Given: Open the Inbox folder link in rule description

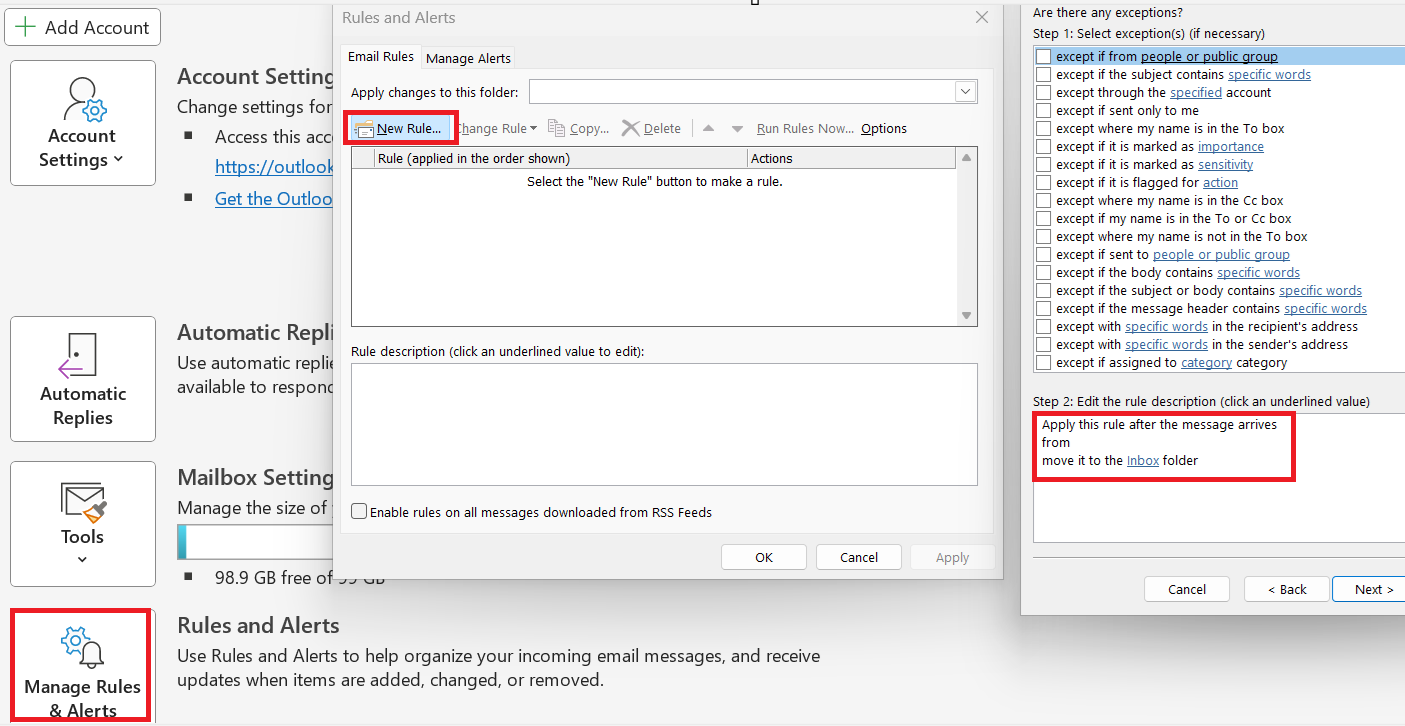Looking at the screenshot, I should [x=1143, y=460].
